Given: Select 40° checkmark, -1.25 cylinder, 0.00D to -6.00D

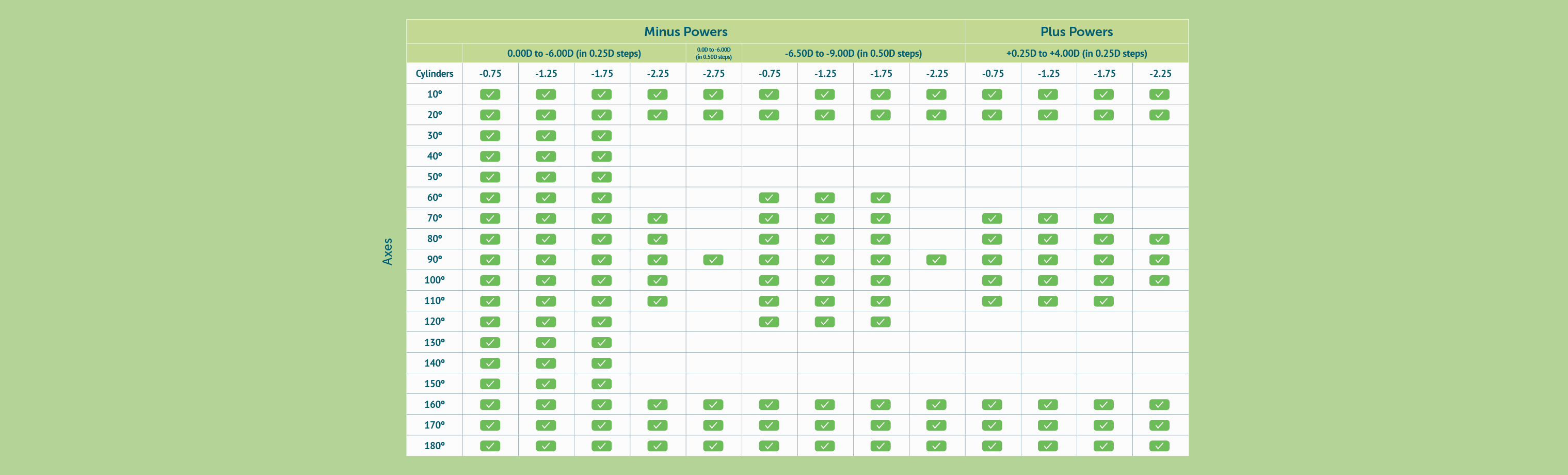Looking at the screenshot, I should pyautogui.click(x=546, y=156).
